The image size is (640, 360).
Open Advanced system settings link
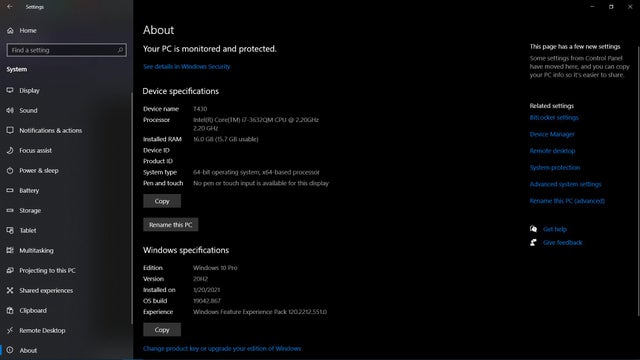pyautogui.click(x=565, y=184)
